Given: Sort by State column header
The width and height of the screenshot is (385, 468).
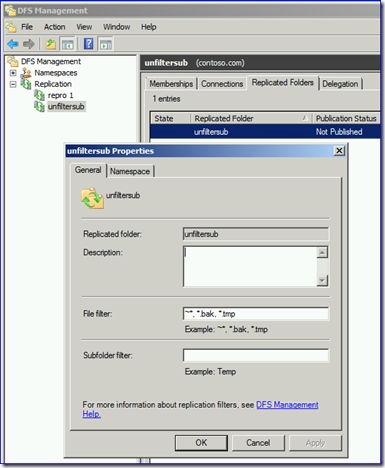Looking at the screenshot, I should pos(170,118).
